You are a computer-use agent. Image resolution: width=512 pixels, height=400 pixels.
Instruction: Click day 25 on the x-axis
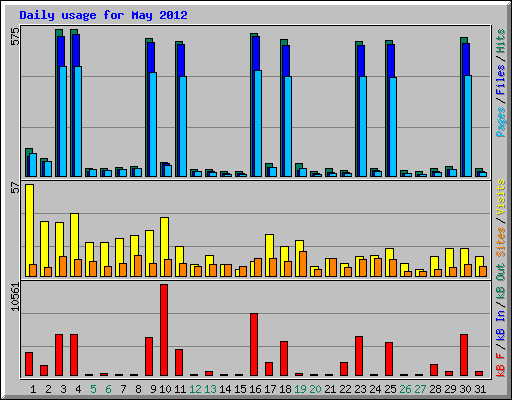(x=390, y=389)
